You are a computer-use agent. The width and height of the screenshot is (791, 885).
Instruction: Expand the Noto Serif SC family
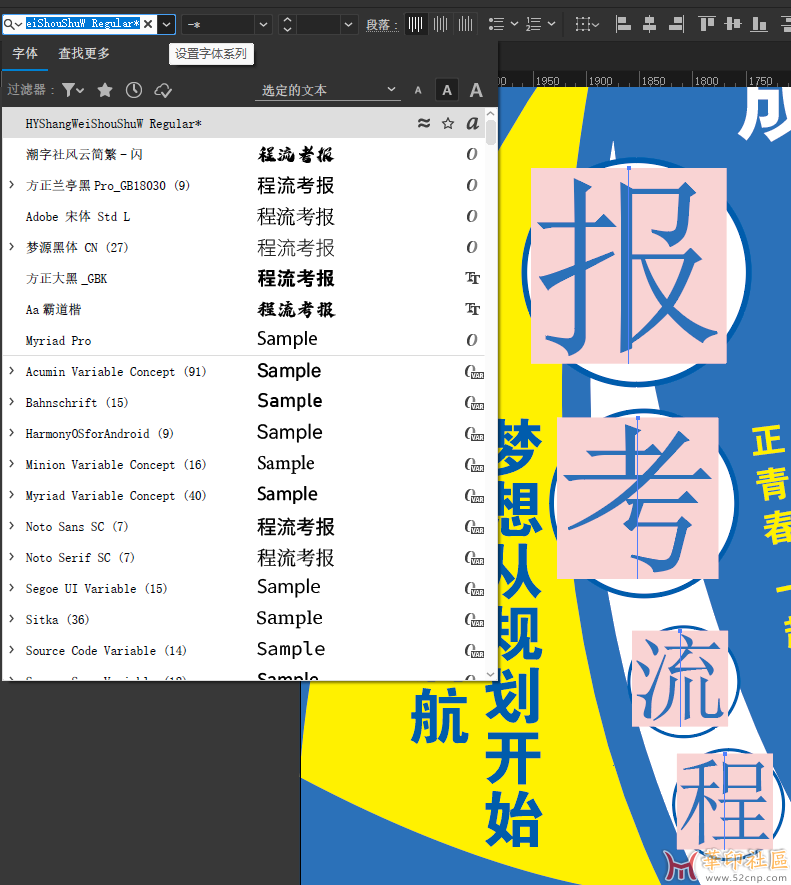pyautogui.click(x=11, y=557)
